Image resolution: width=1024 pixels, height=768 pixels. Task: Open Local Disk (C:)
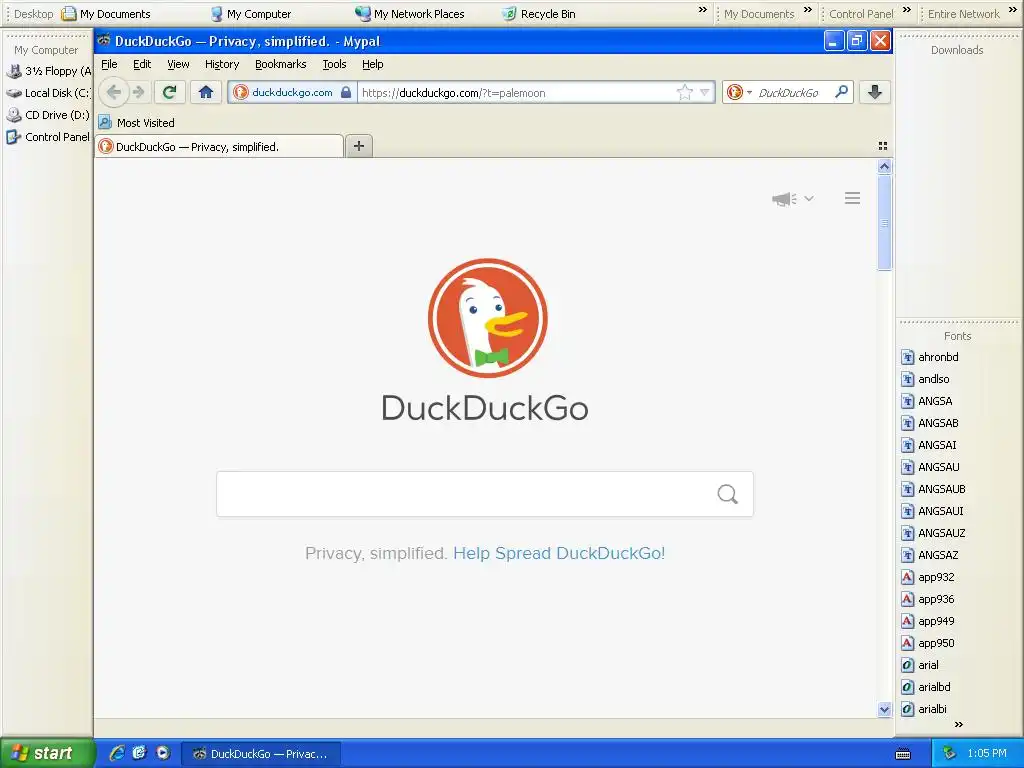(48, 93)
